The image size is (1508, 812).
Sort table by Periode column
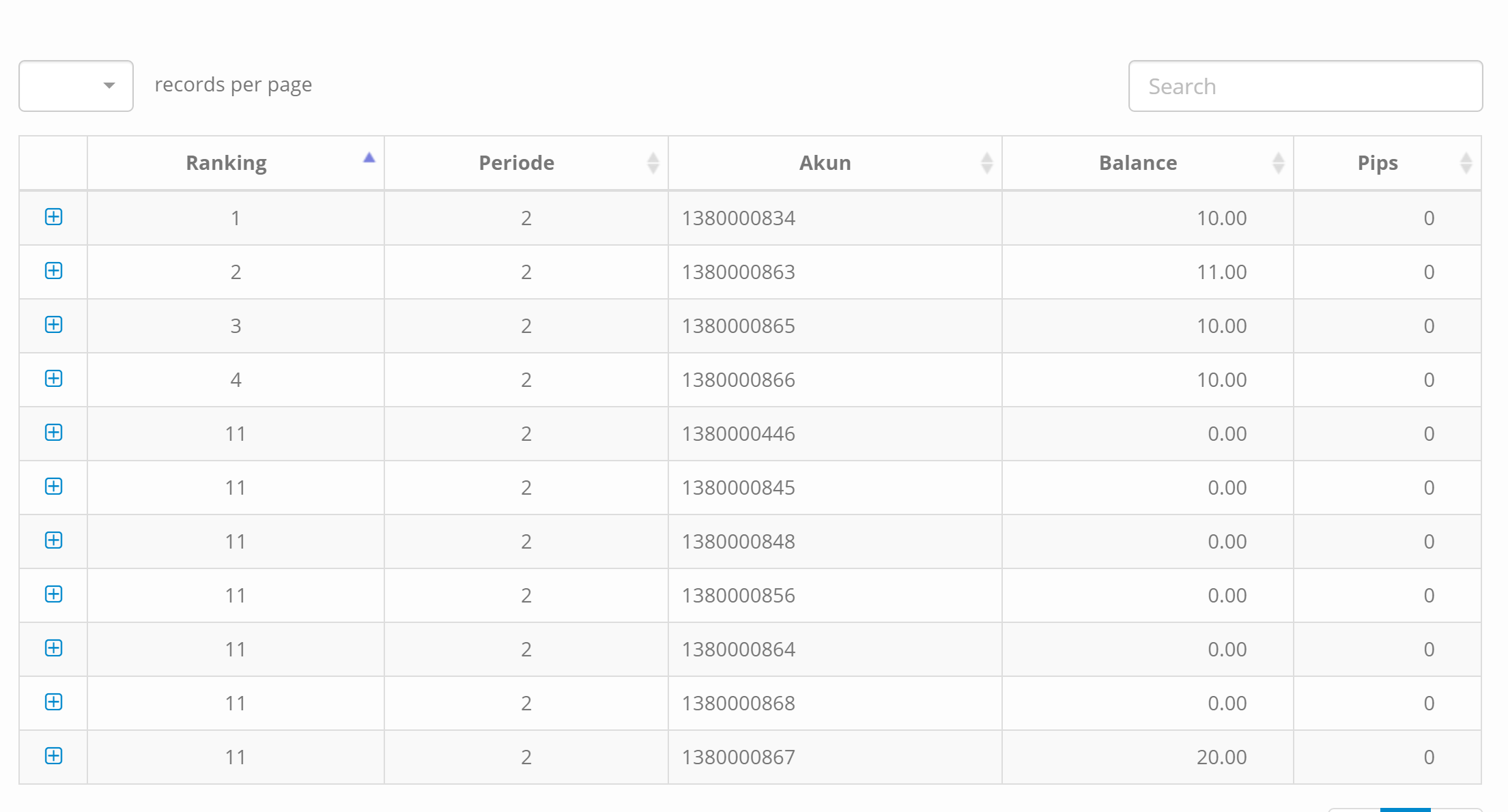click(516, 163)
